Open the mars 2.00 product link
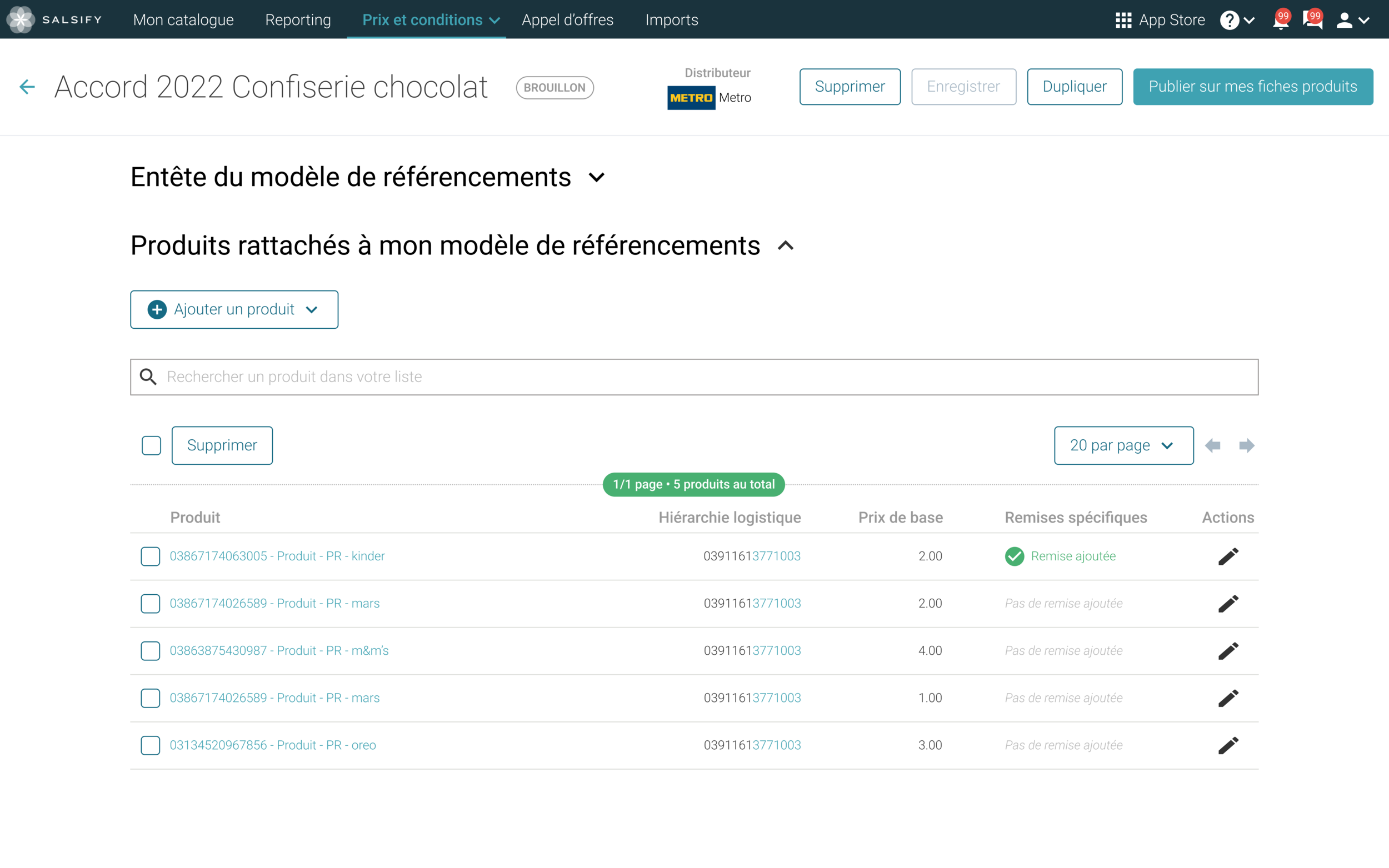This screenshot has height=868, width=1389. tap(274, 603)
